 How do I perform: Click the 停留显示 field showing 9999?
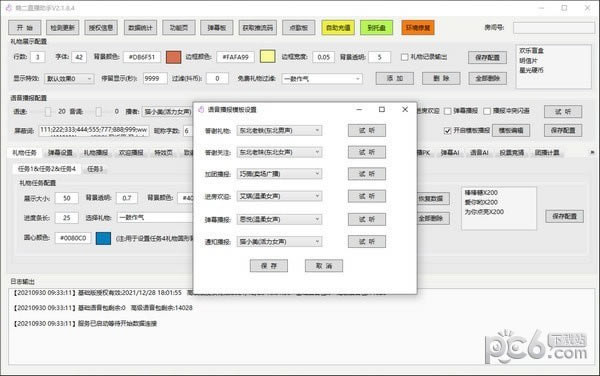tap(155, 78)
